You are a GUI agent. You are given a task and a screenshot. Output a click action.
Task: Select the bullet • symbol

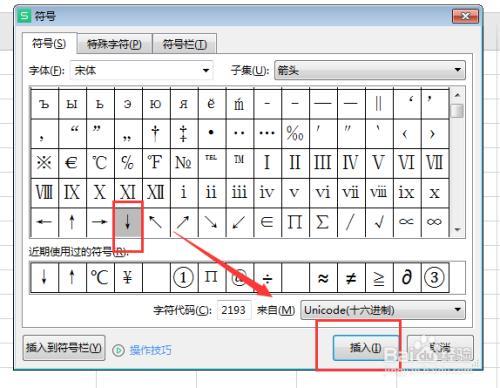[212, 134]
